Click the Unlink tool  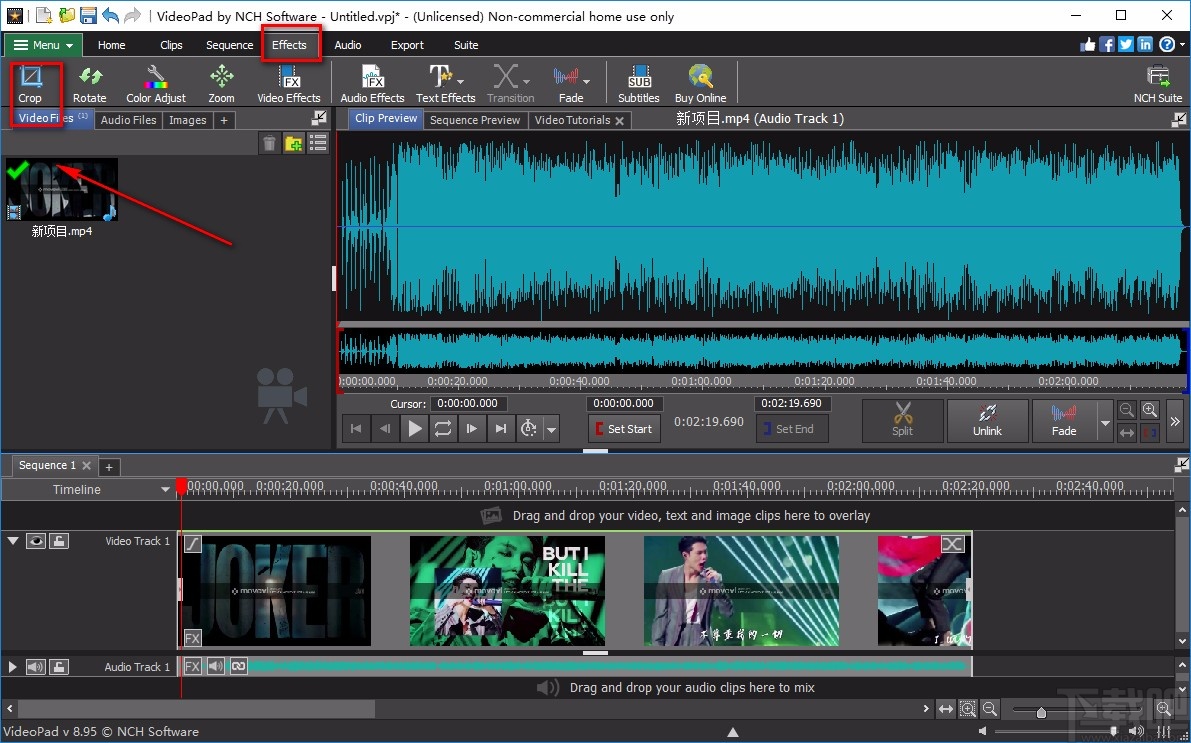[x=987, y=420]
